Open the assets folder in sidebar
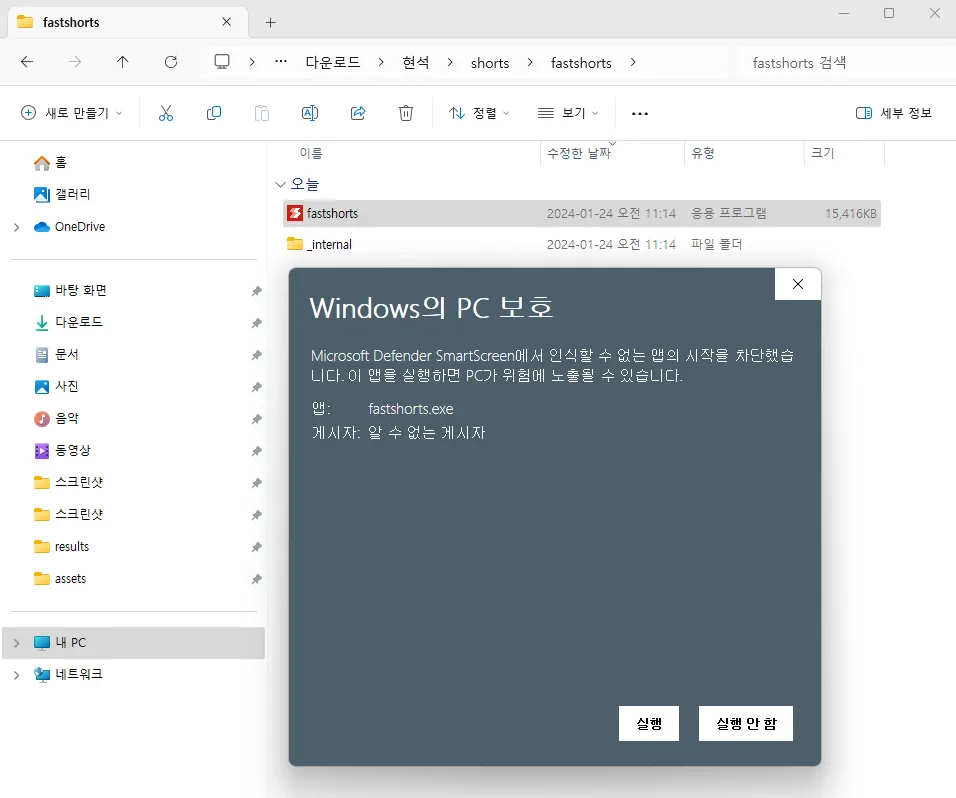This screenshot has height=798, width=956. pyautogui.click(x=60, y=579)
